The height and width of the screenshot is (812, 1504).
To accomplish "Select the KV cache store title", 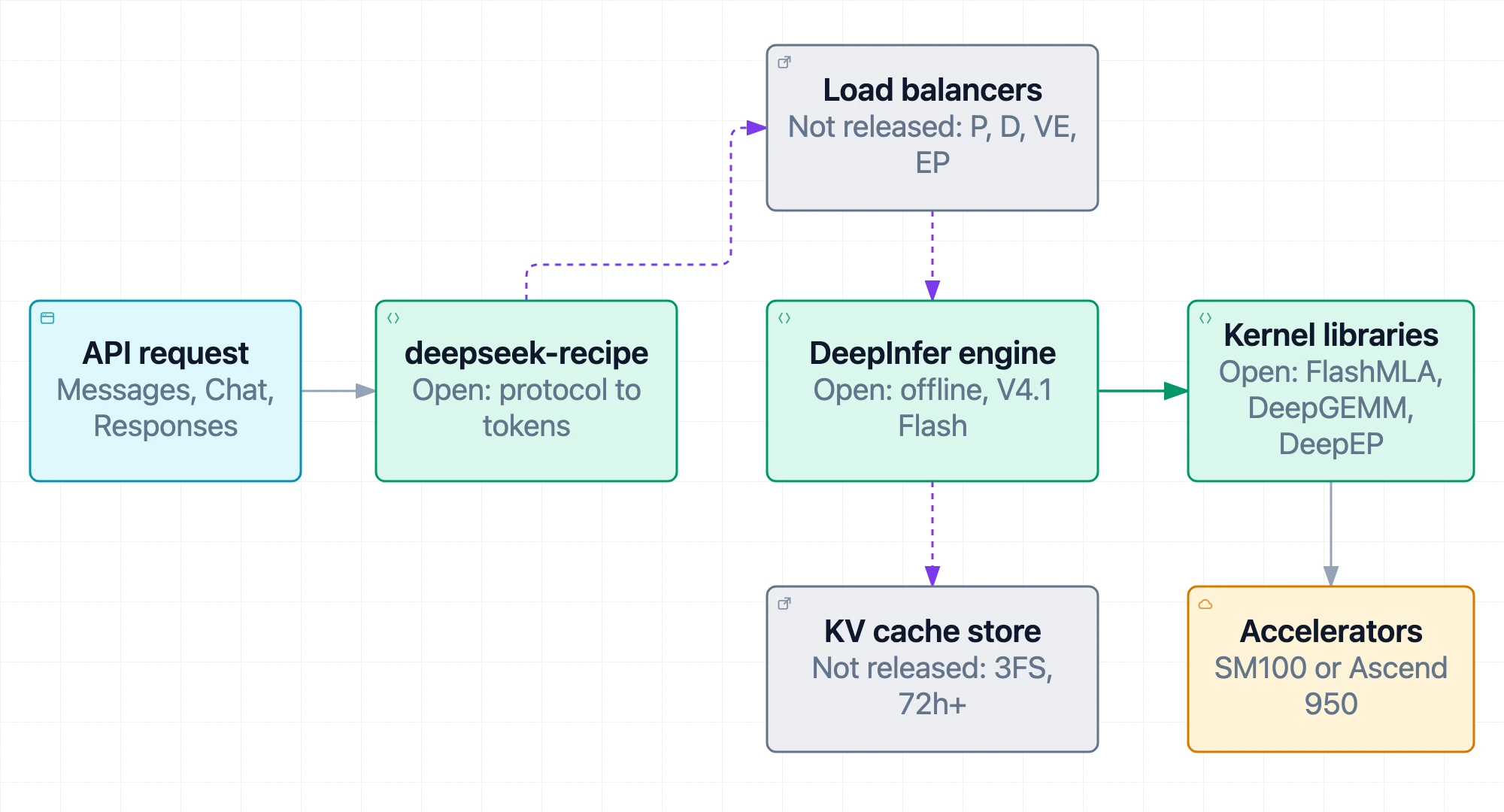I will (932, 632).
